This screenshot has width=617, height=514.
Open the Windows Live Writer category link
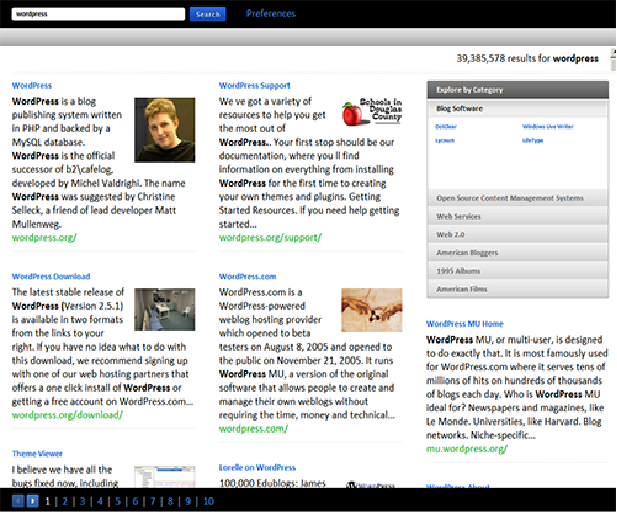(x=548, y=126)
